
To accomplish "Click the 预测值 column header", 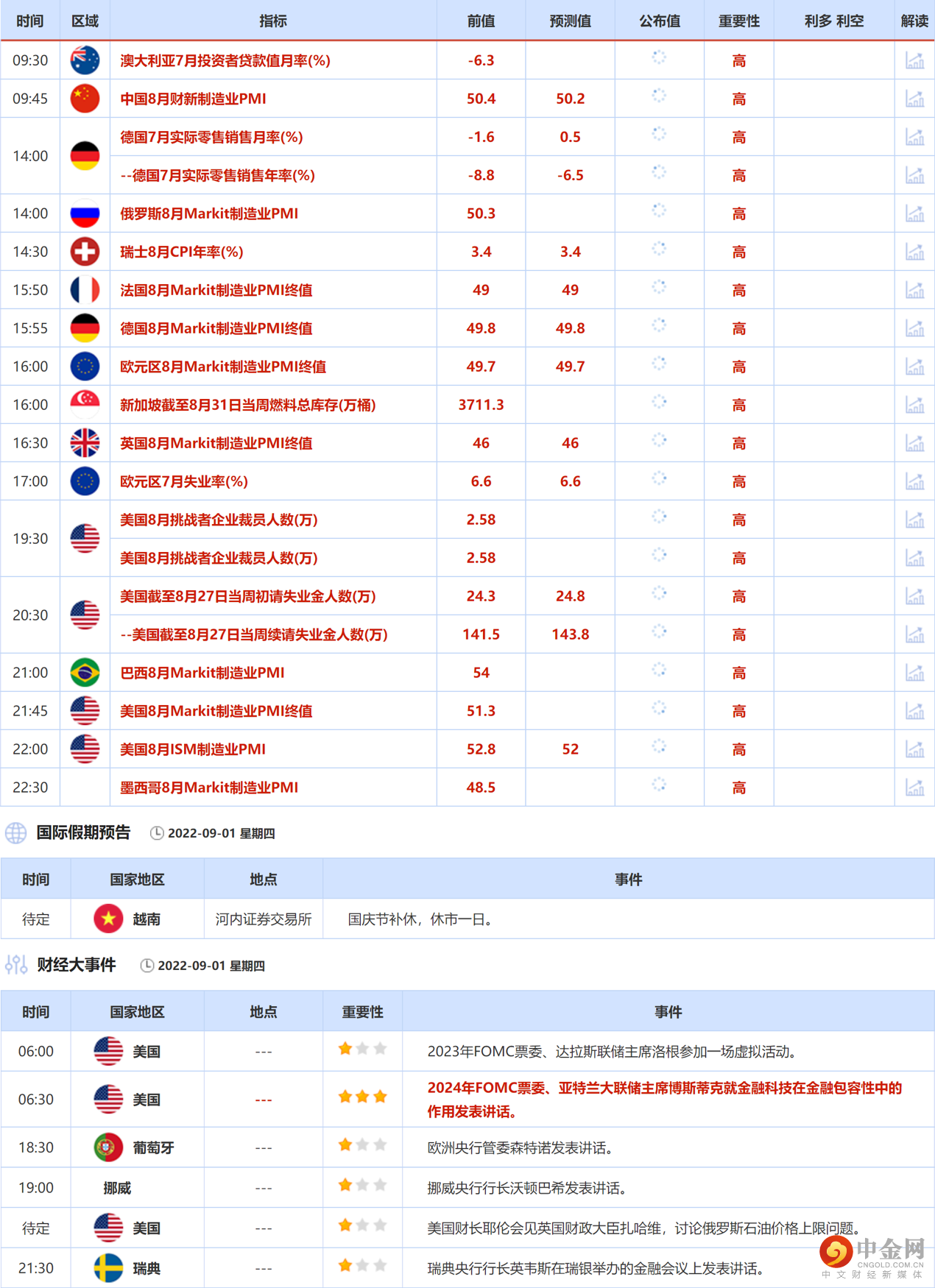I will tap(571, 21).
